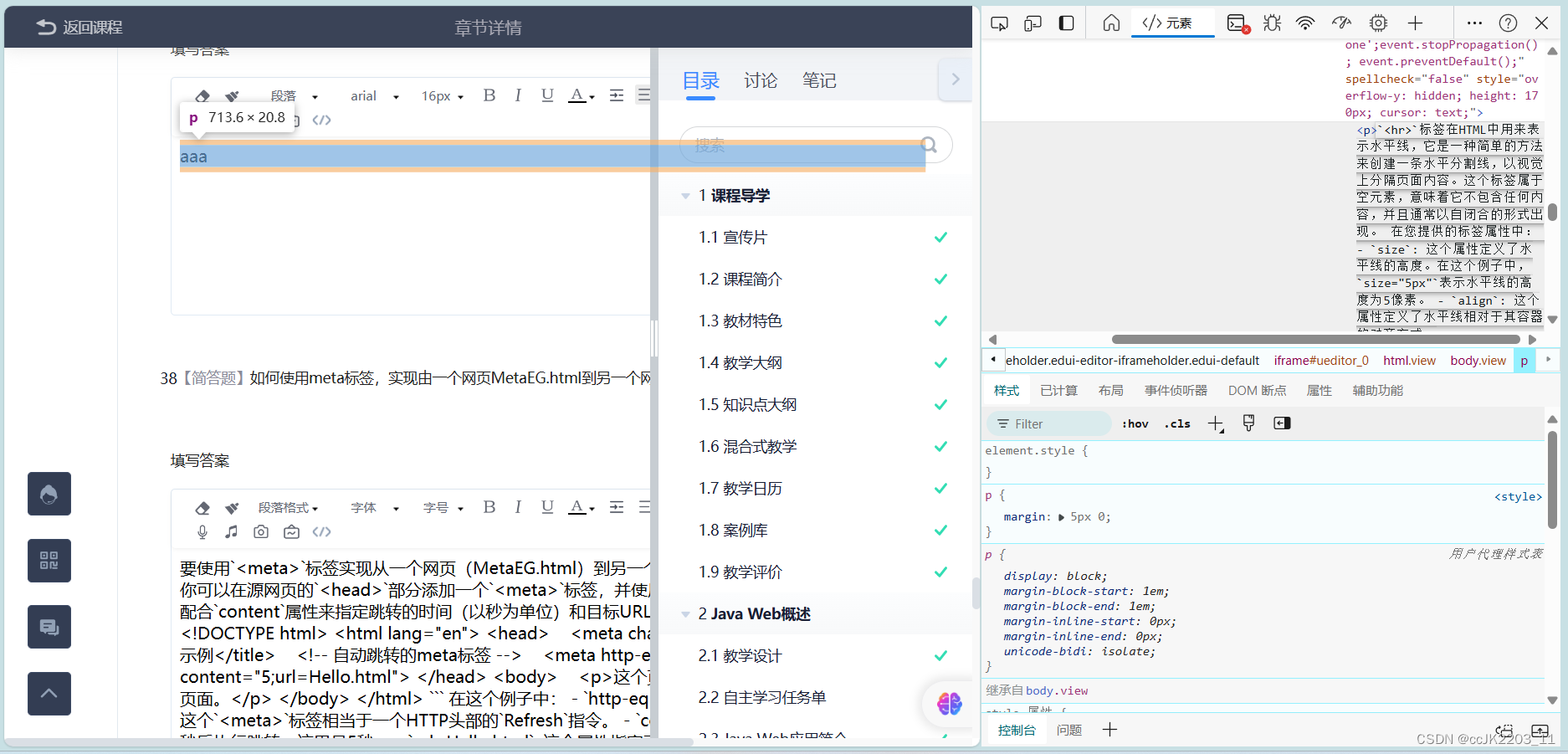The height and width of the screenshot is (754, 1568).
Task: Expand the margin shorthand triangle in Styles
Action: coord(1062,517)
